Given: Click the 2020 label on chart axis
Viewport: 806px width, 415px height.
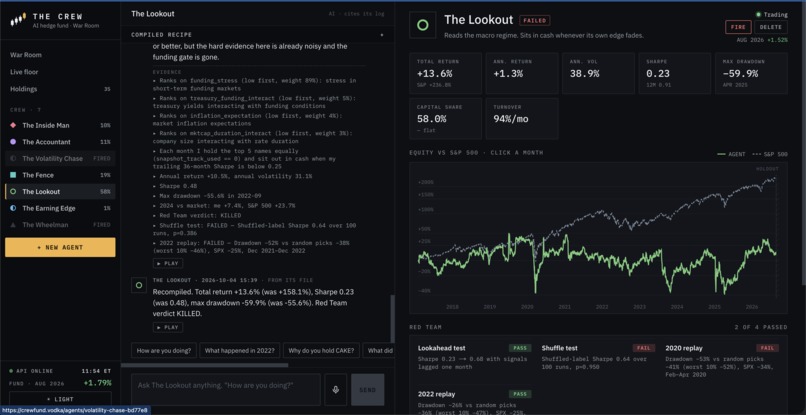Looking at the screenshot, I should click(x=527, y=306).
